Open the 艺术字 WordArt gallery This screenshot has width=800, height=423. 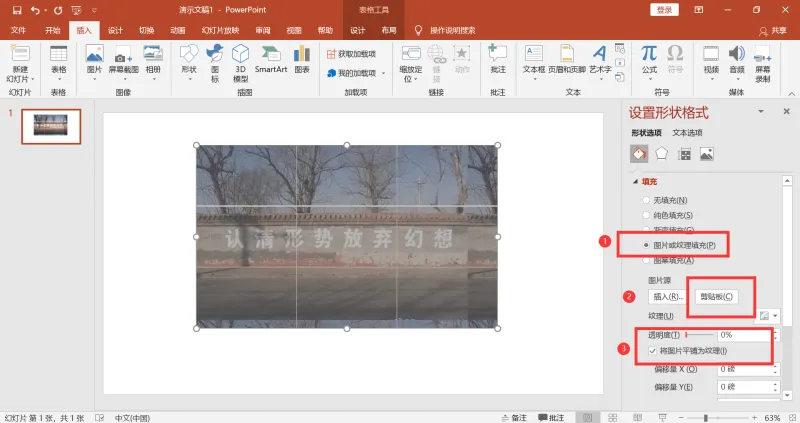(600, 64)
